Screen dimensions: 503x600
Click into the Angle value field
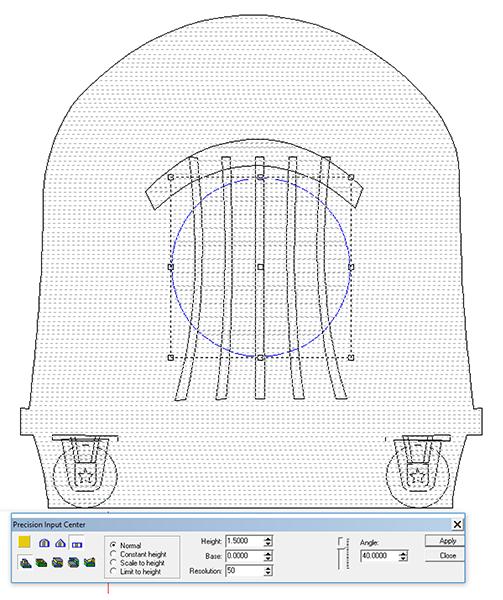[x=379, y=556]
